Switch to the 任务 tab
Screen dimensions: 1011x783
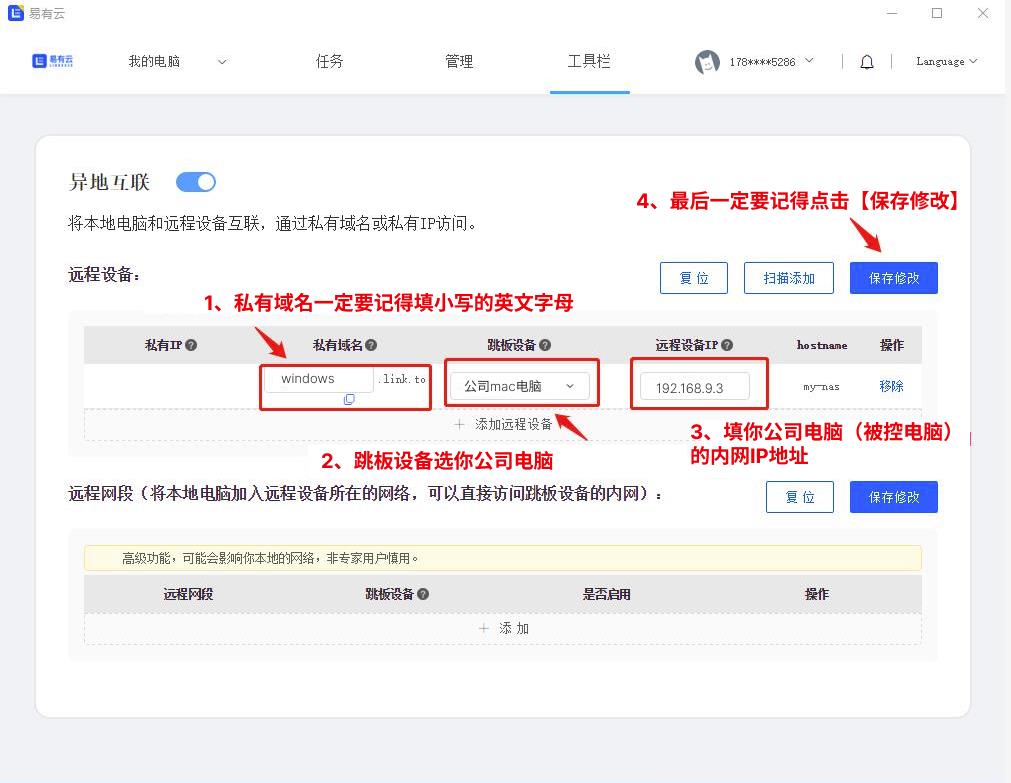pos(329,62)
